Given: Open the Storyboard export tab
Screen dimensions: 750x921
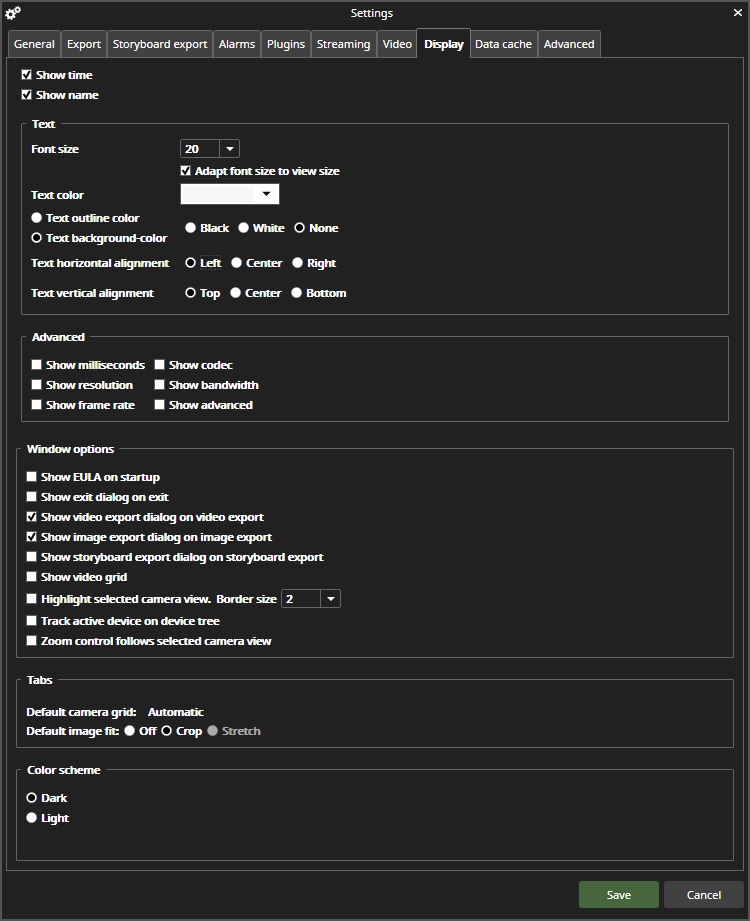Looking at the screenshot, I should click(x=160, y=44).
